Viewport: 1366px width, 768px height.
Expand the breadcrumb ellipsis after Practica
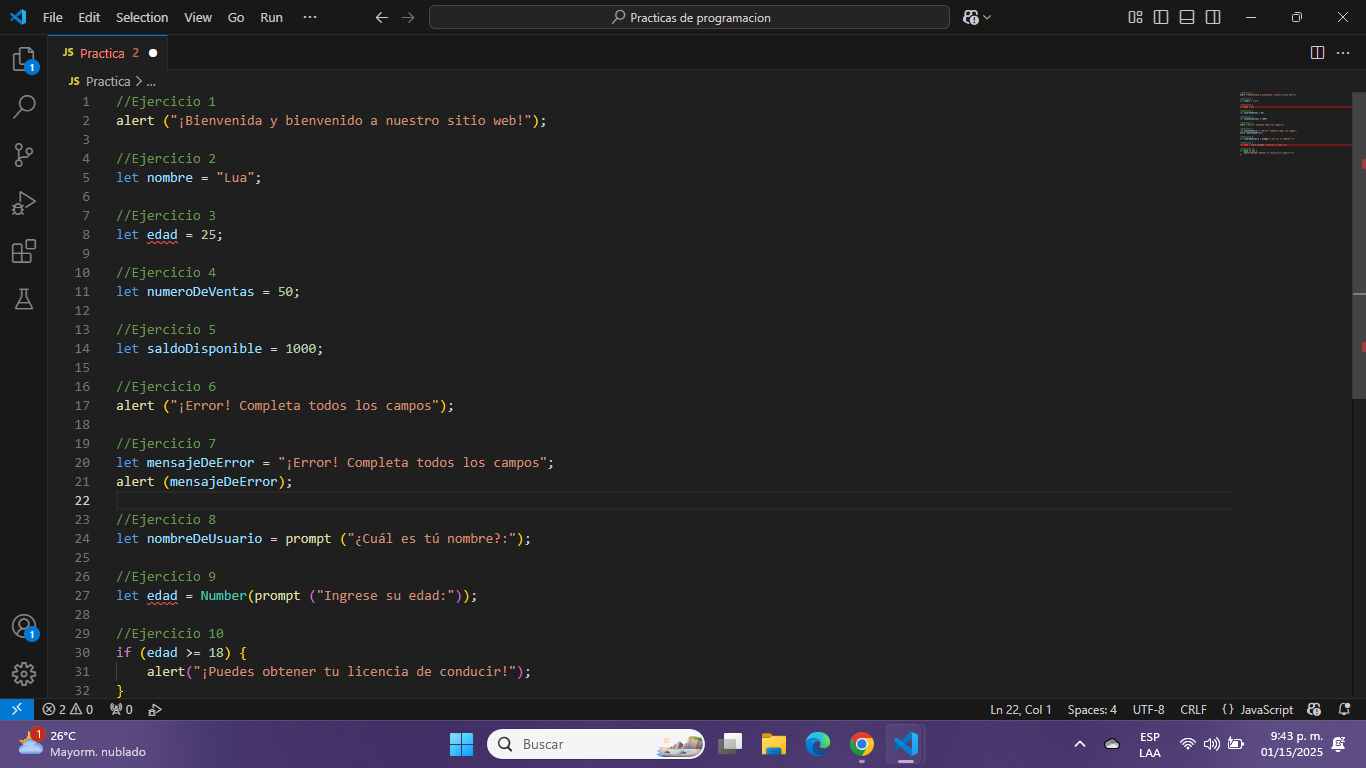151,81
